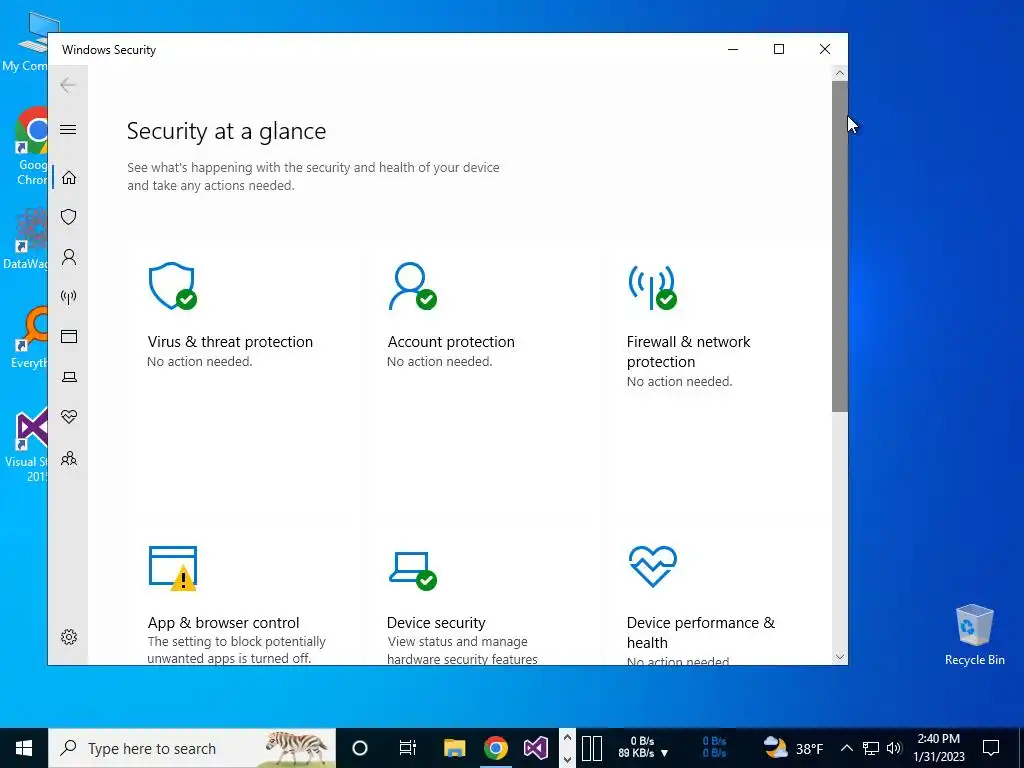Maximize the Windows Security window
Screen dimensions: 1024x768
click(778, 49)
